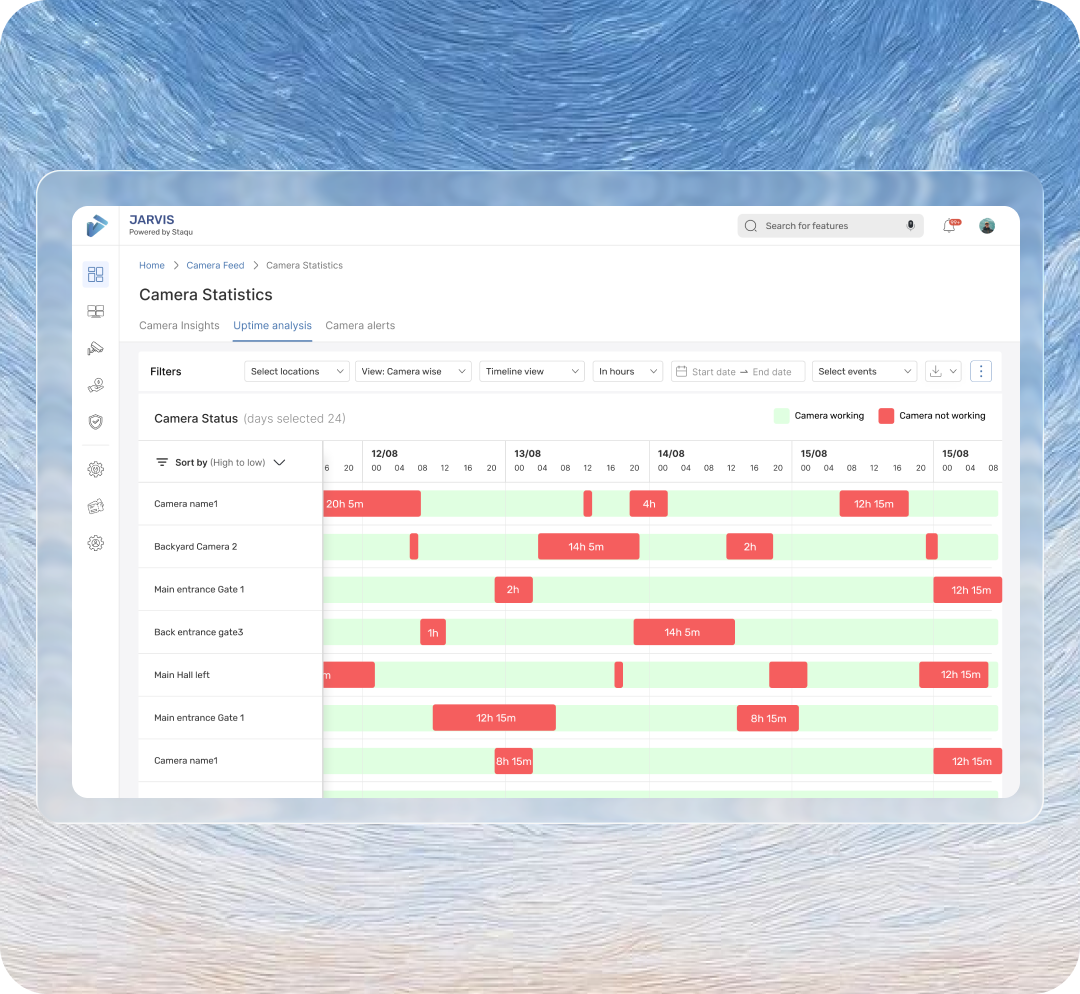The height and width of the screenshot is (994, 1080).
Task: Expand the download options dropdown
Action: click(943, 371)
